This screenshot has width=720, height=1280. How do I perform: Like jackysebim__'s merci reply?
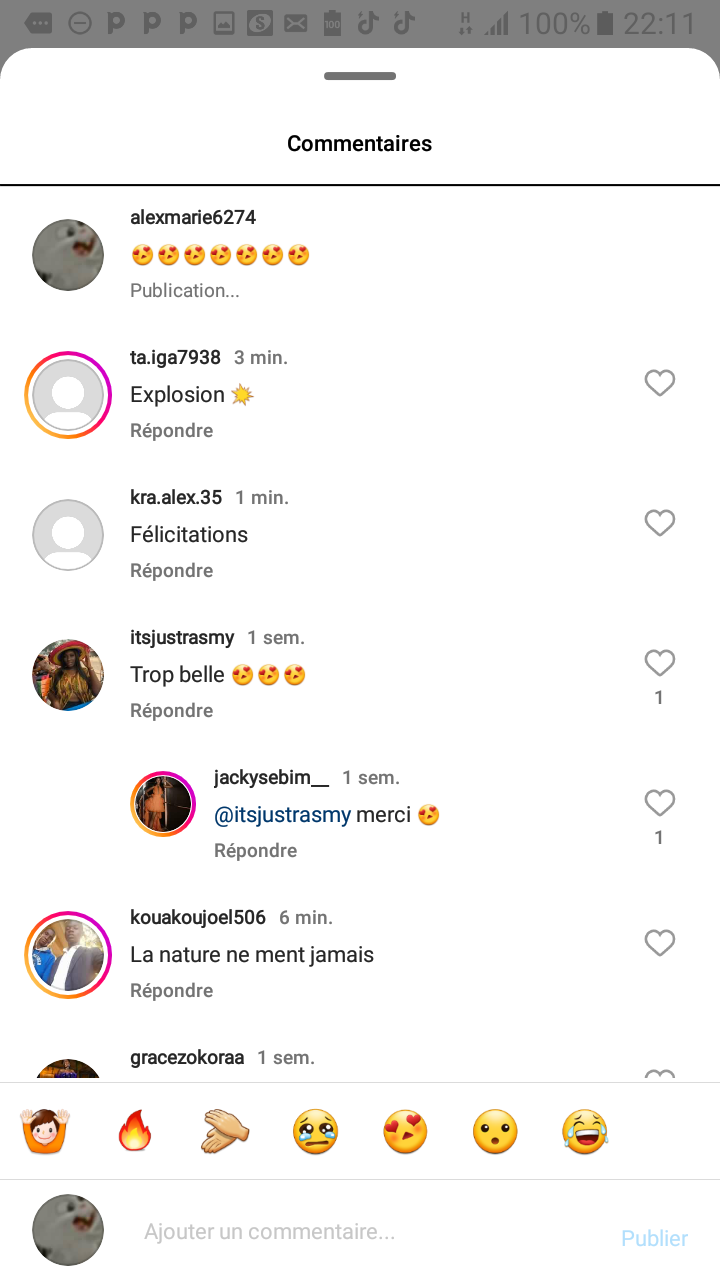pyautogui.click(x=659, y=803)
